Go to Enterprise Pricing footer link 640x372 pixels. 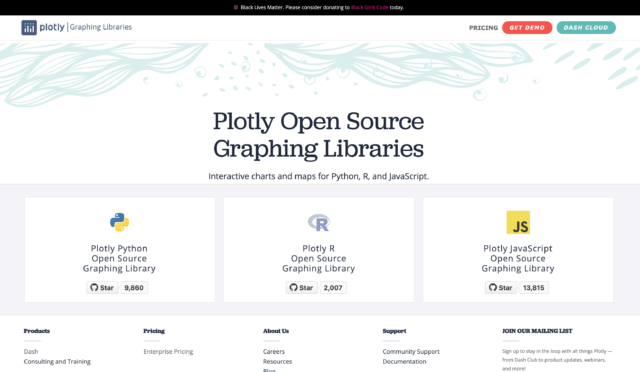pyautogui.click(x=168, y=352)
